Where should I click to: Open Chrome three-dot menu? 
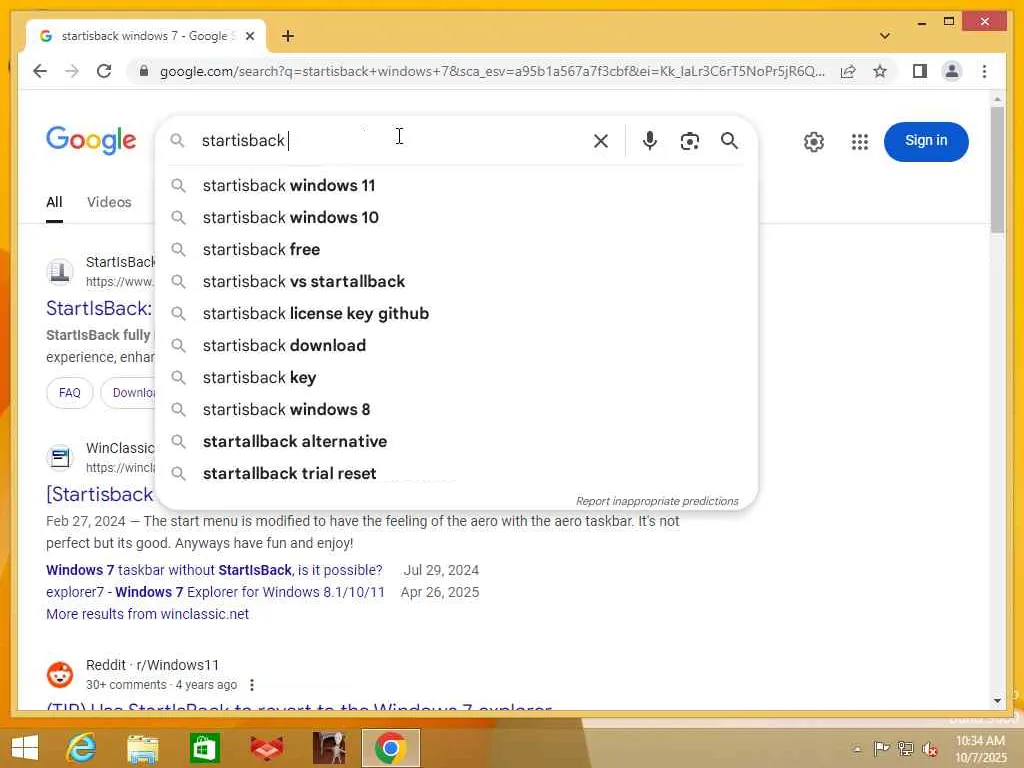coord(984,71)
